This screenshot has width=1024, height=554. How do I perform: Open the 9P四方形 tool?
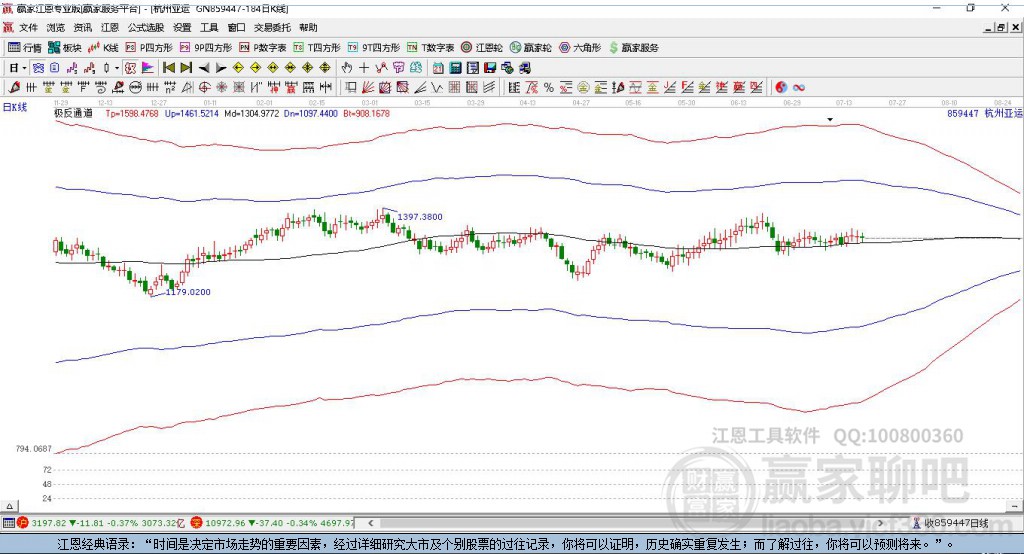coord(206,48)
